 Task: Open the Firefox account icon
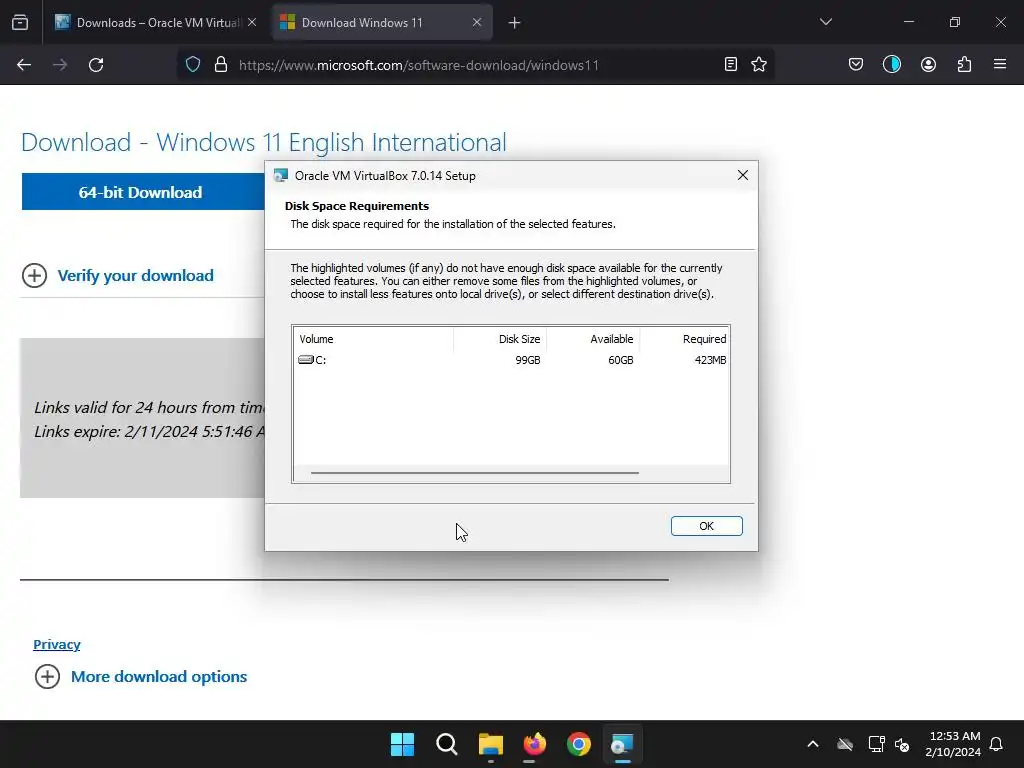point(928,64)
